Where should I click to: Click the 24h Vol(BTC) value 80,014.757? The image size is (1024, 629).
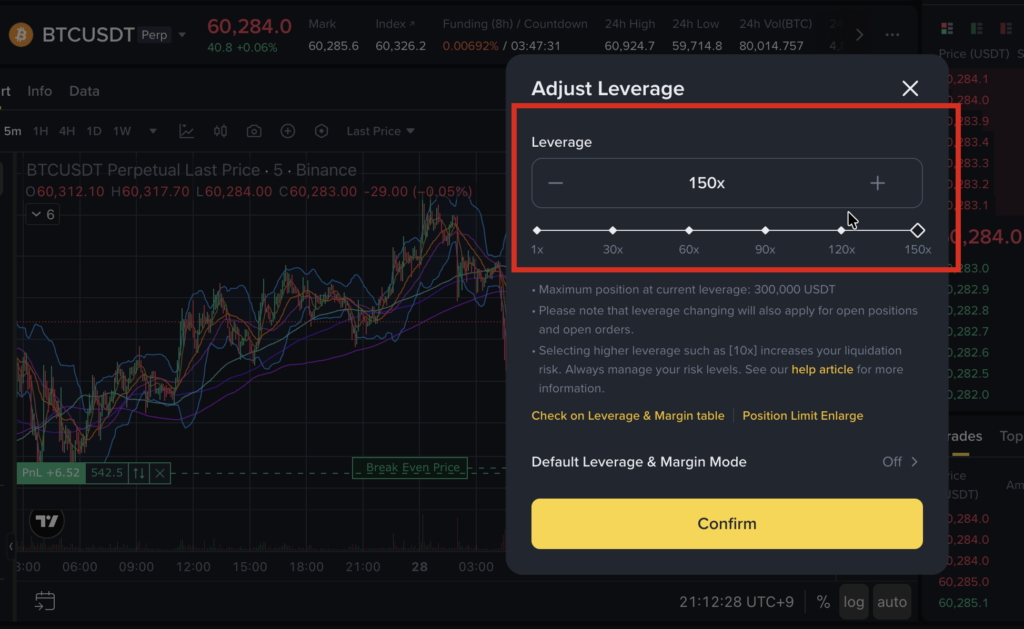click(x=771, y=46)
